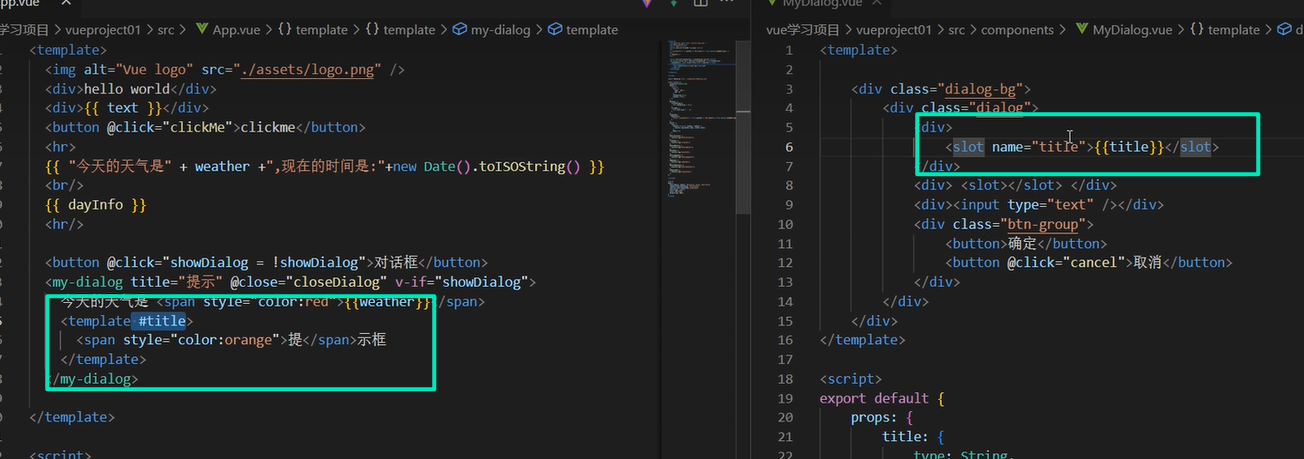Viewport: 1304px width, 459px height.
Task: Click the '<hr/>' tag in App.vue
Action: pyautogui.click(x=64, y=224)
